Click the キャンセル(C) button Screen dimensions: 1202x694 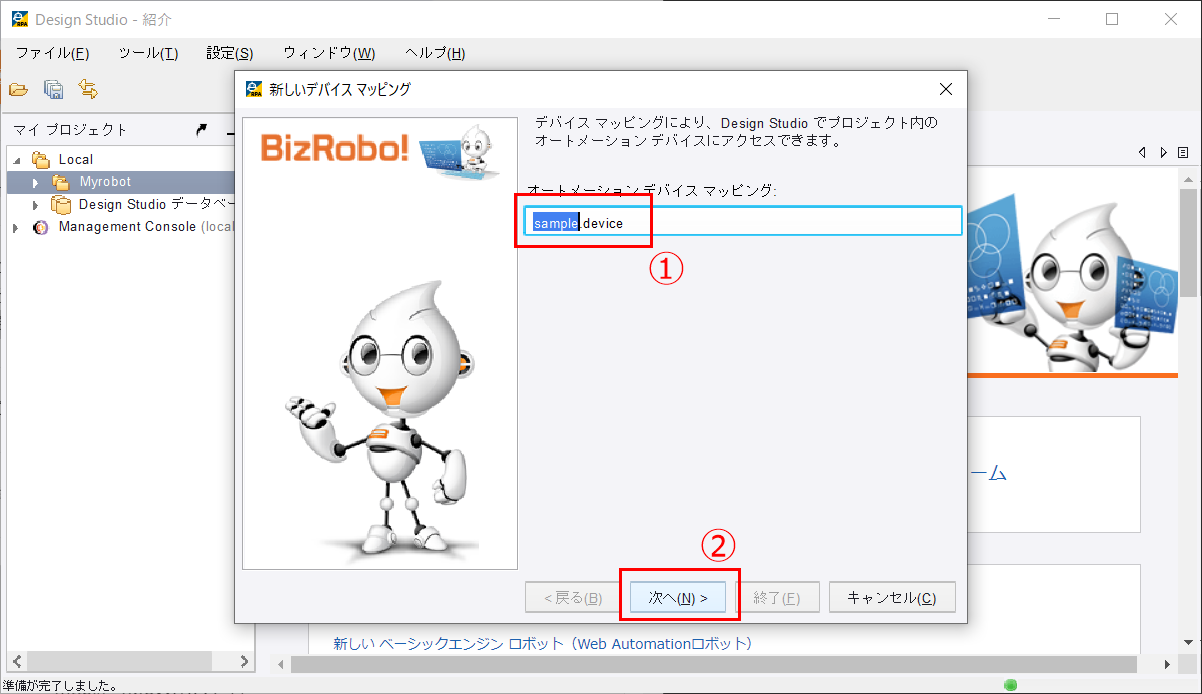coord(892,597)
